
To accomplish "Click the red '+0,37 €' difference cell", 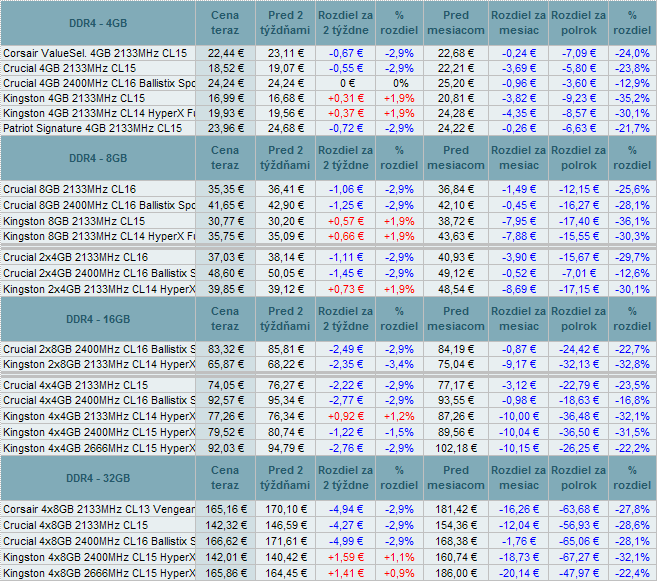I will (346, 114).
